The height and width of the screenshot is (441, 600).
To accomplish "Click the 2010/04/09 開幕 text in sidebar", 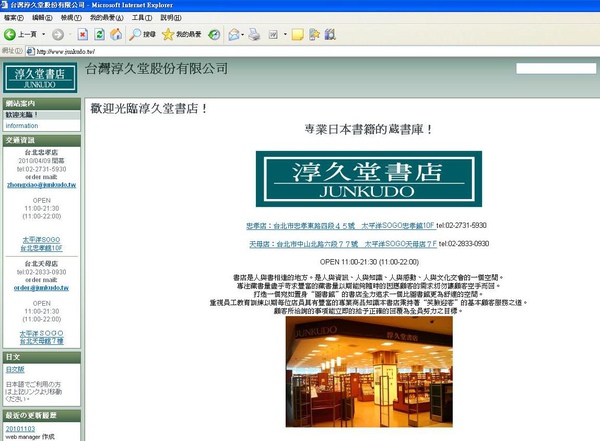I will click(41, 161).
